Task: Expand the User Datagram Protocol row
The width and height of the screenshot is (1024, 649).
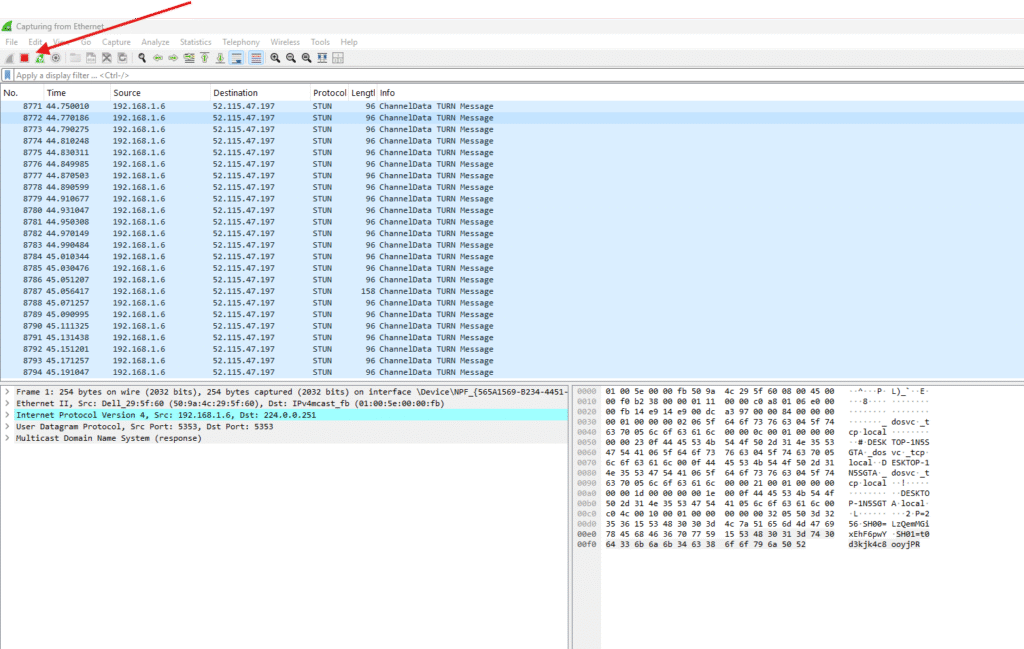Action: pyautogui.click(x=7, y=426)
